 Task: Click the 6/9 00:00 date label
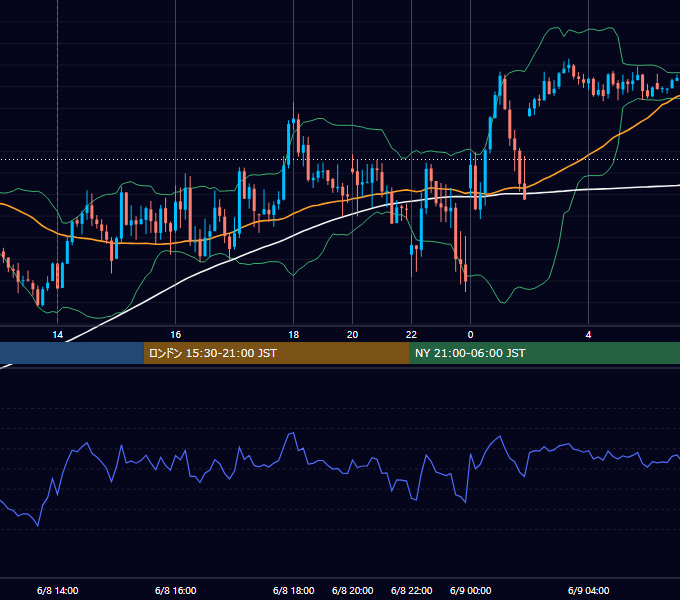[471, 590]
